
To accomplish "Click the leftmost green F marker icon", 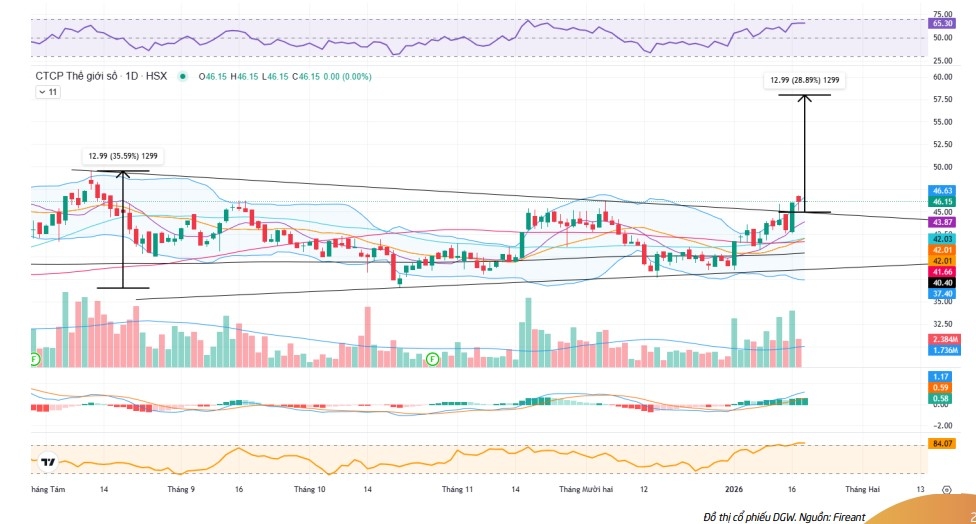I will tap(35, 357).
